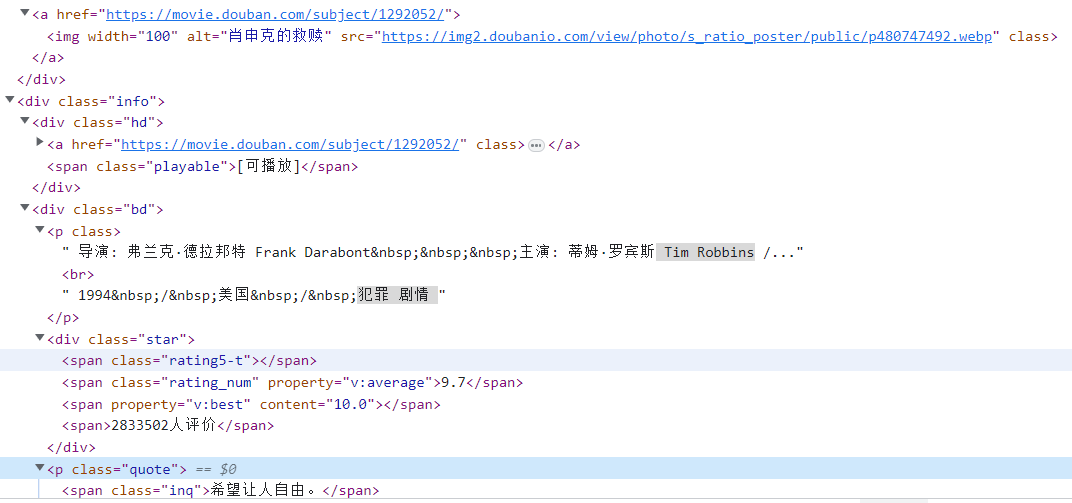Select the br element line

click(78, 274)
